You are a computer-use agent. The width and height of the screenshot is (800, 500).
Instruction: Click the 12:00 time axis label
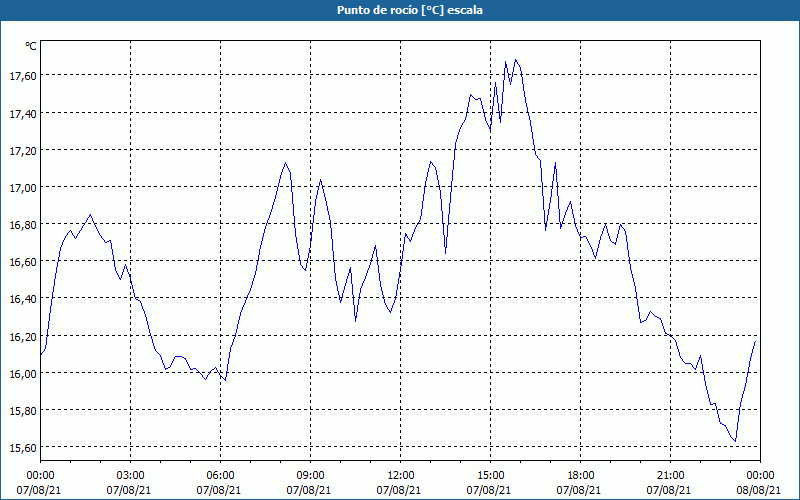(401, 476)
